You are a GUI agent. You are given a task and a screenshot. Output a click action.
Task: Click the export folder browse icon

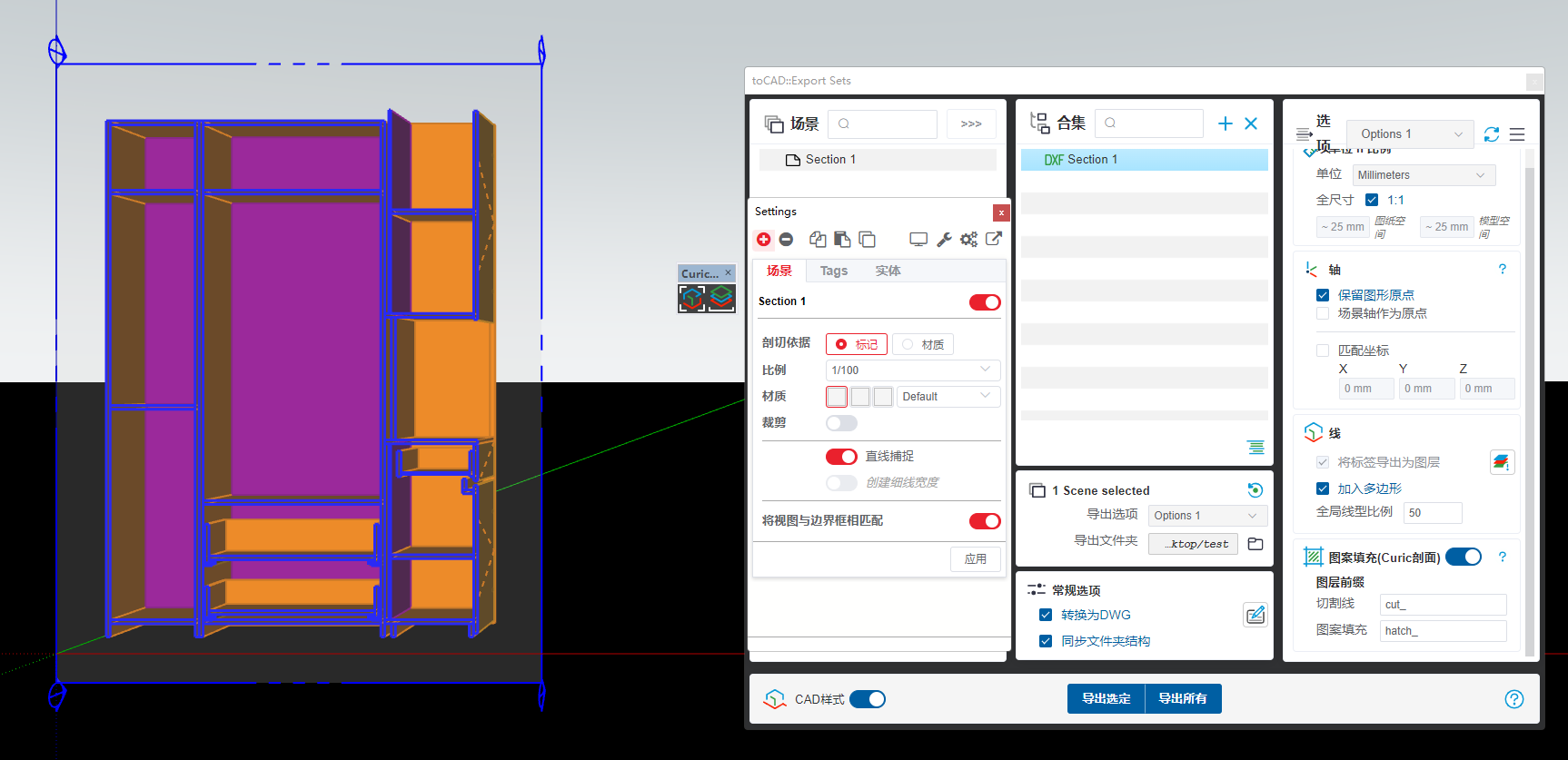[x=1255, y=544]
